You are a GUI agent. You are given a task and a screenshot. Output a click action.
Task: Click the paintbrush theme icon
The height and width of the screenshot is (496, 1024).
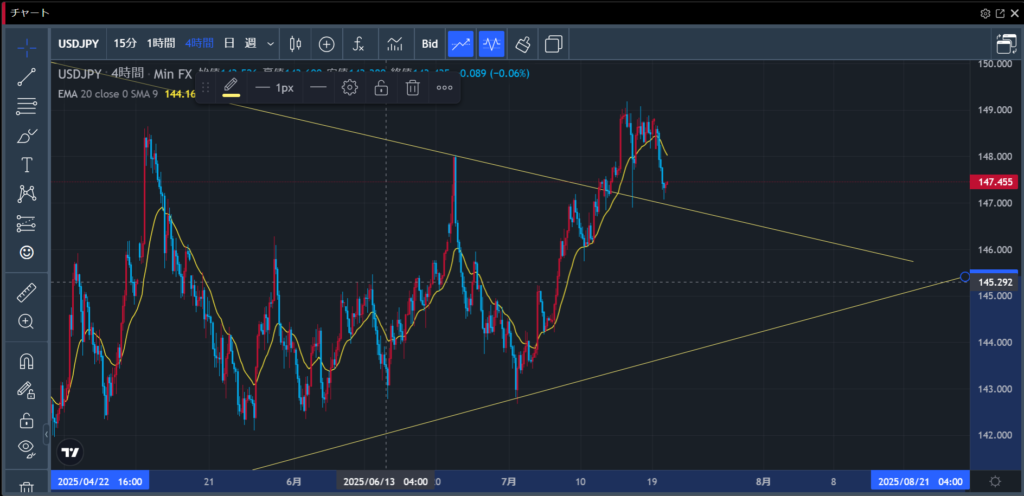pyautogui.click(x=522, y=44)
